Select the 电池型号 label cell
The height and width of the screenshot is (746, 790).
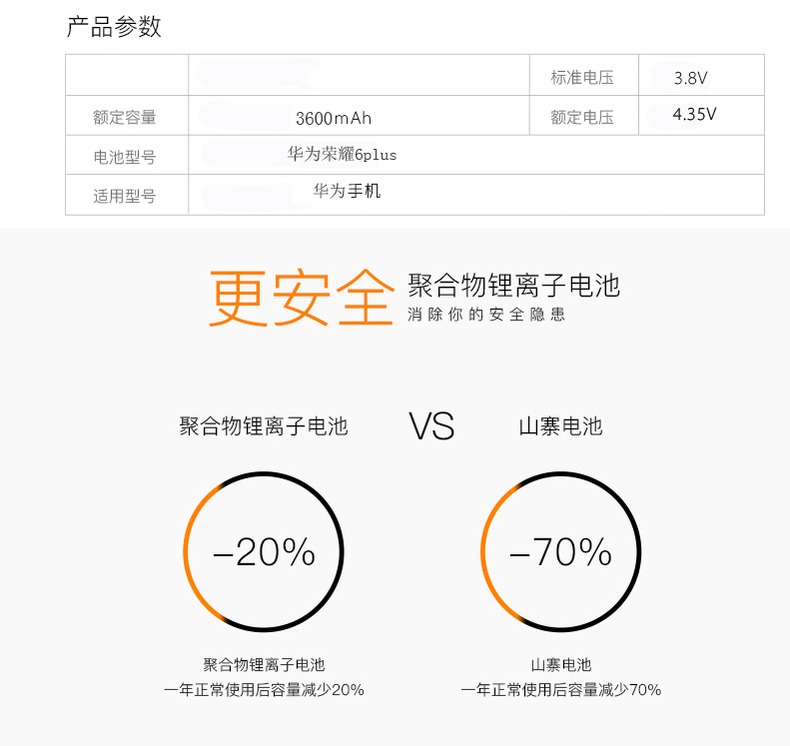tap(125, 157)
